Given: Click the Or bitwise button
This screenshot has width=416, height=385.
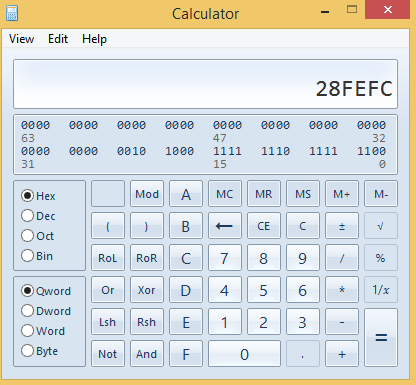Looking at the screenshot, I should (108, 290).
